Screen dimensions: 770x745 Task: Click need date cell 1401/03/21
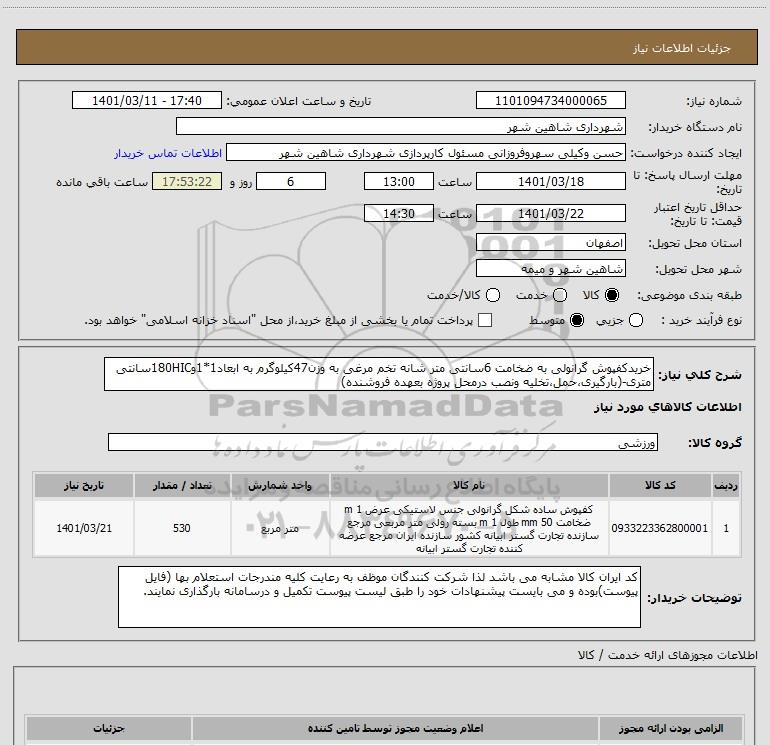click(x=83, y=528)
